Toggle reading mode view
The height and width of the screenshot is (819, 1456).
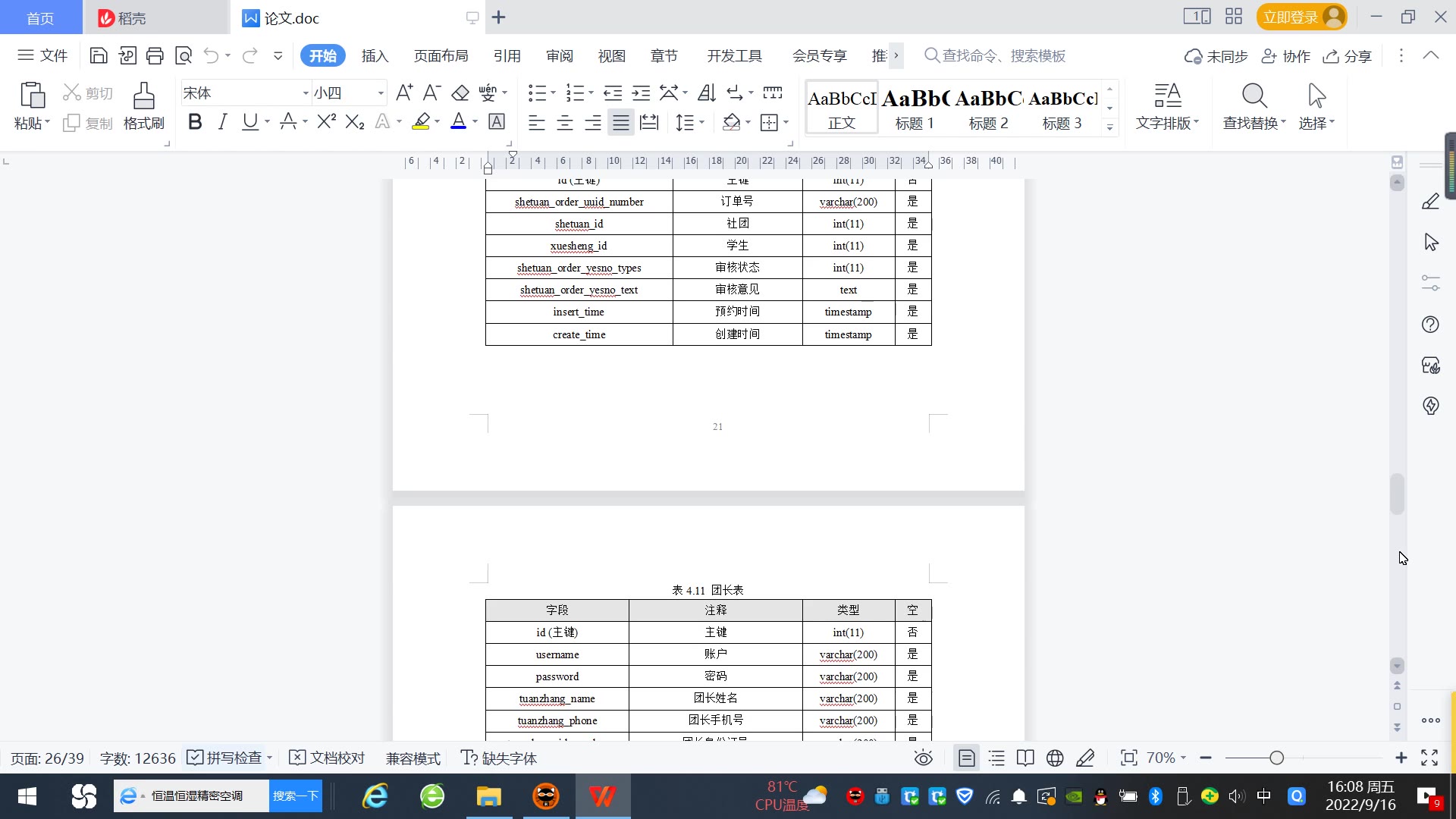coord(1025,758)
